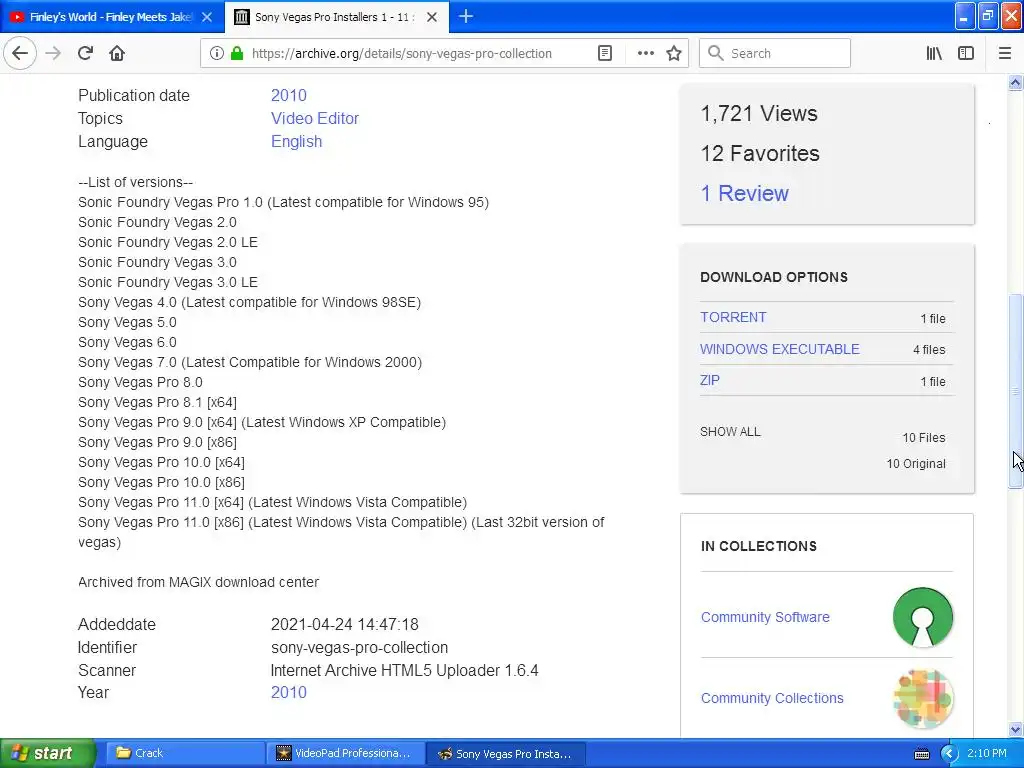Click the green padlock security icon

point(237,53)
